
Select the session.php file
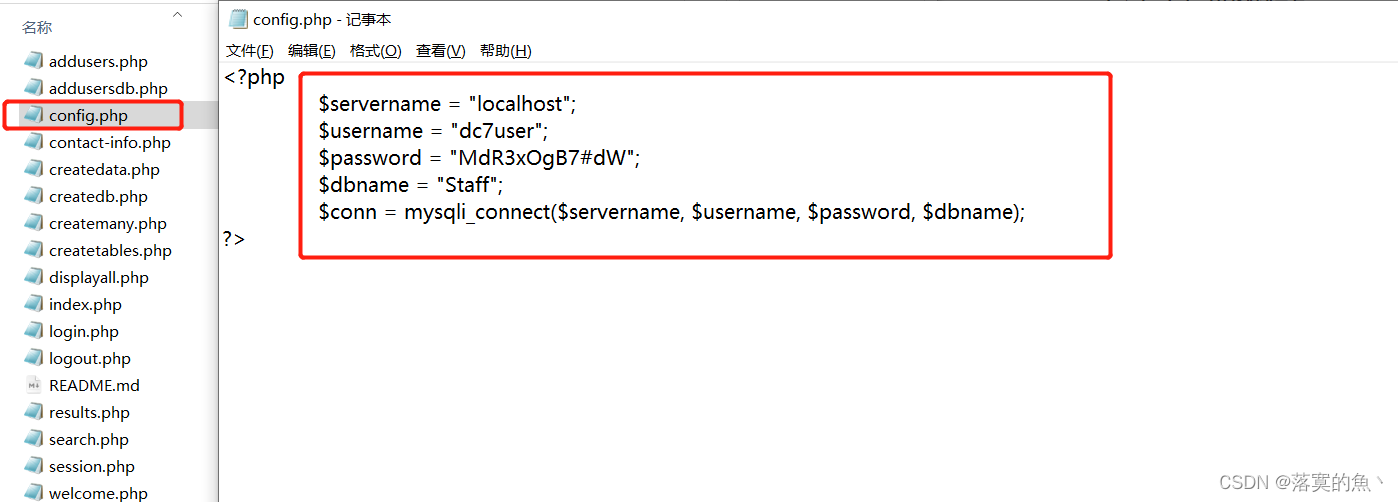click(91, 466)
